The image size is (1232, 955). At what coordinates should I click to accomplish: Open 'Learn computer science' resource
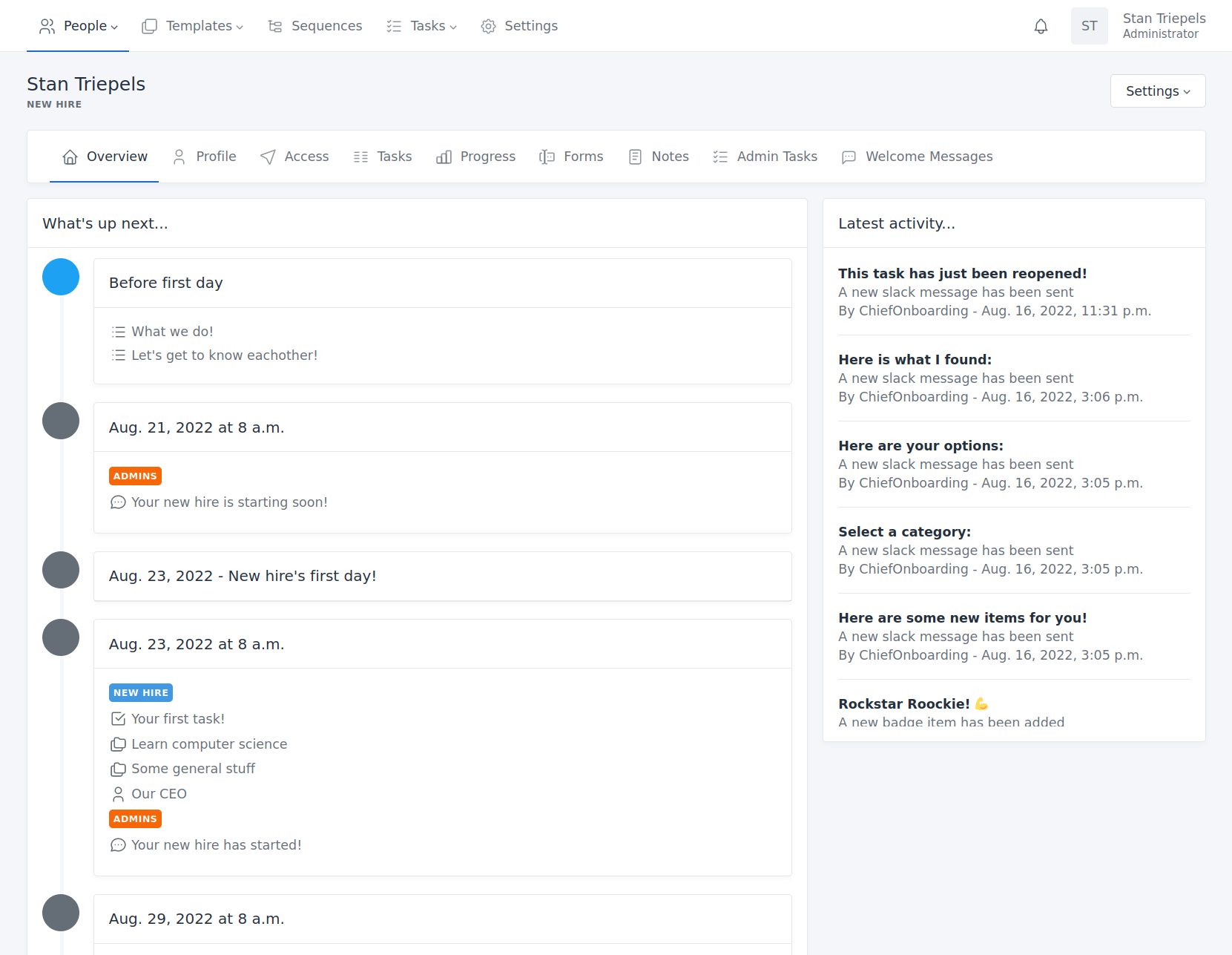(x=209, y=744)
